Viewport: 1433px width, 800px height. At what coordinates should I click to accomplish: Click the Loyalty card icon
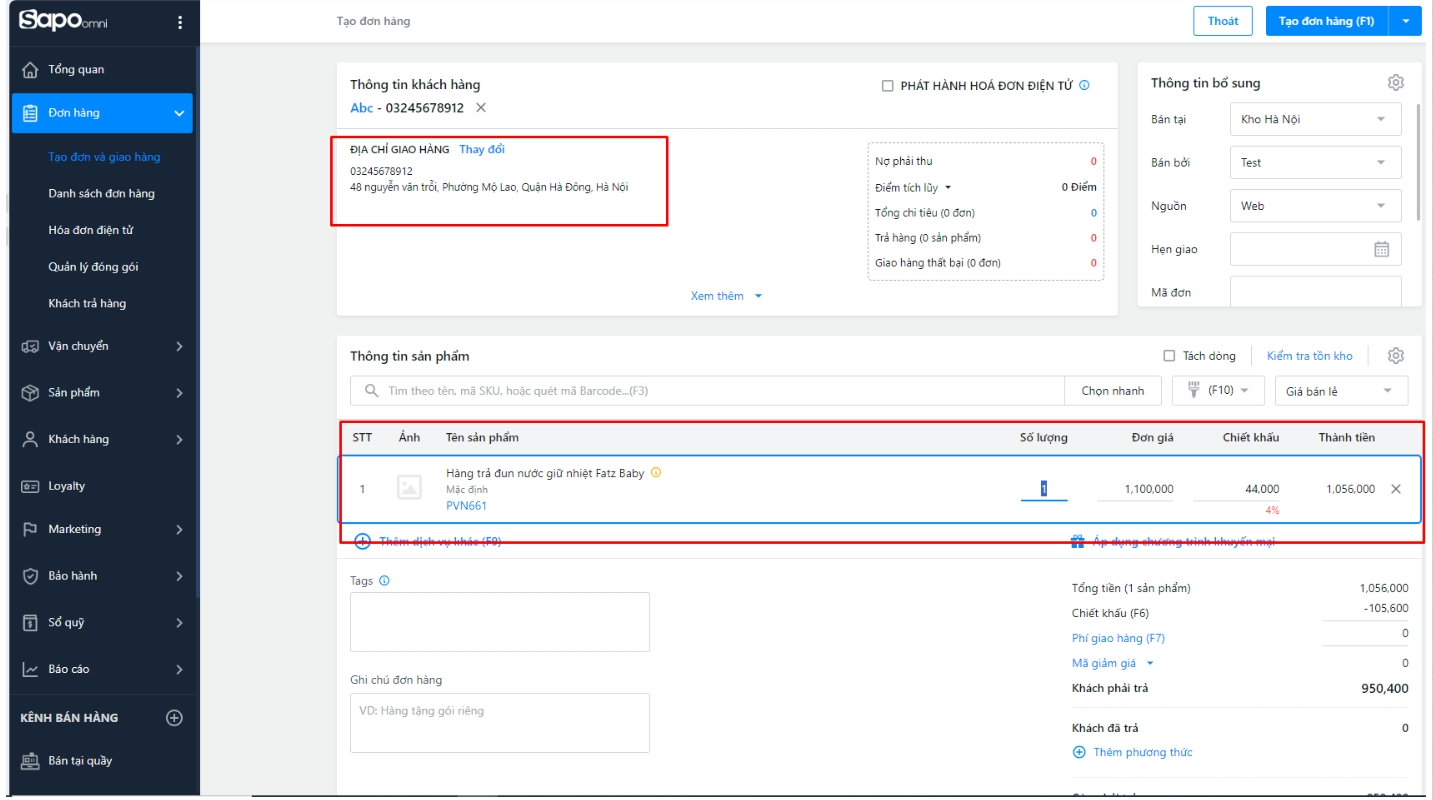click(30, 486)
